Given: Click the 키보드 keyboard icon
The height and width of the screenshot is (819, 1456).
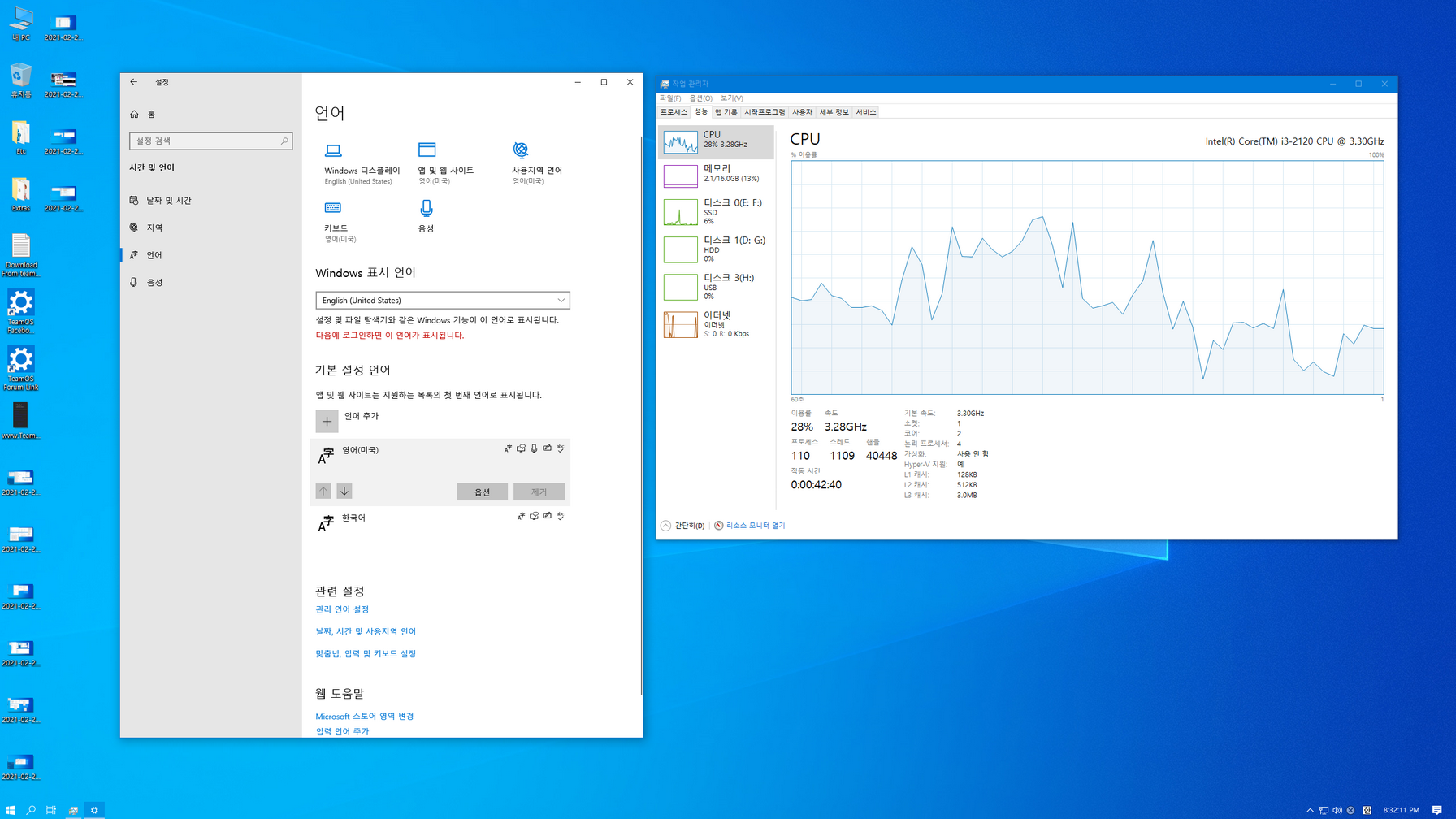Looking at the screenshot, I should pos(333,208).
